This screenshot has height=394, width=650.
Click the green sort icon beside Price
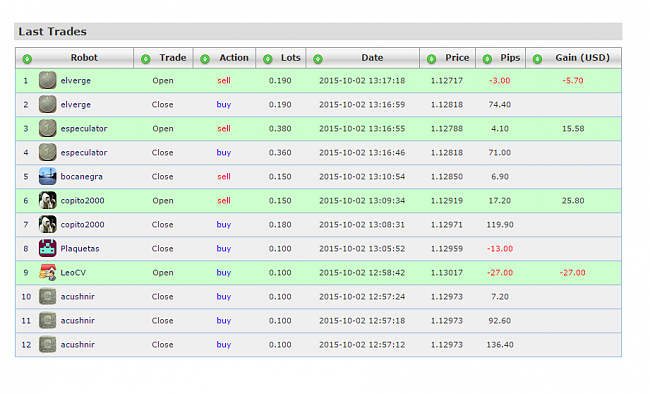pos(432,59)
